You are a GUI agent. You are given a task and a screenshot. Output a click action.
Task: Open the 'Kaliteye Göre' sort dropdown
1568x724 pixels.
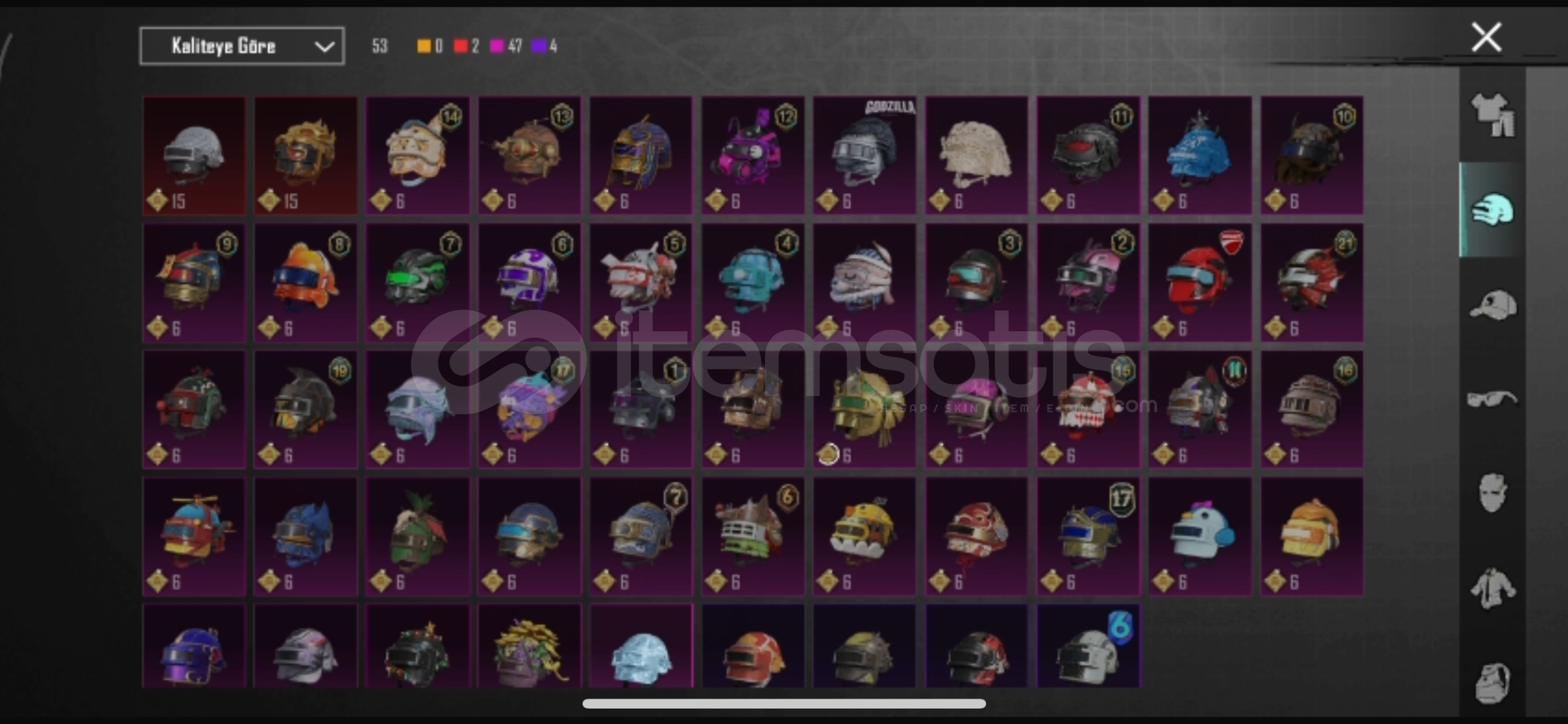(x=242, y=46)
